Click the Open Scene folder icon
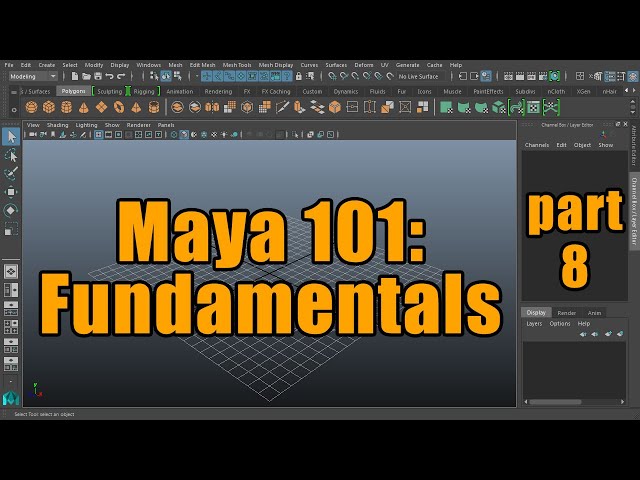 coord(86,76)
